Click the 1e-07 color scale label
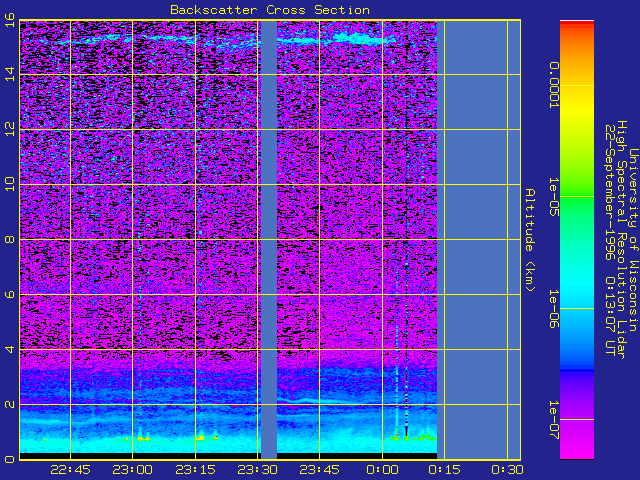This screenshot has width=640, height=480. tap(553, 420)
